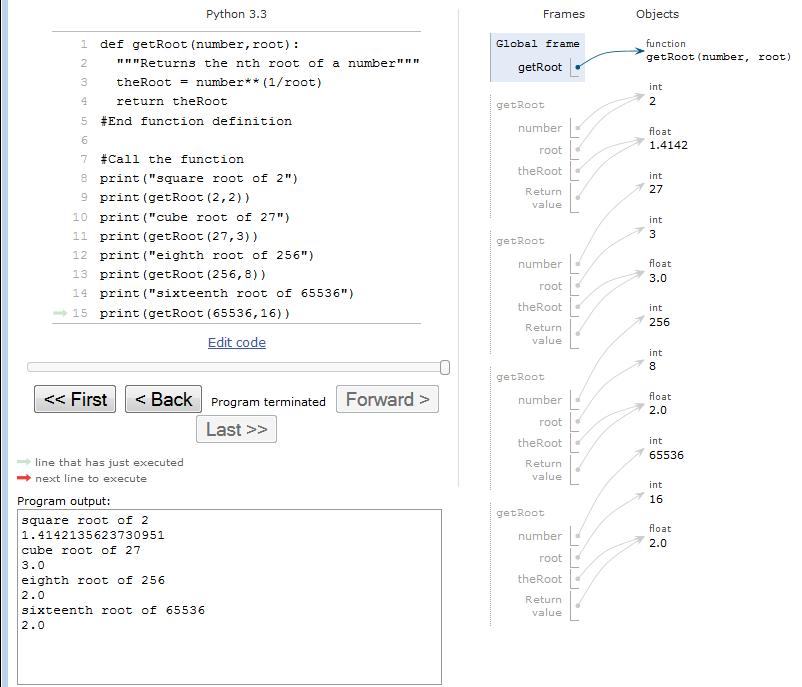
Task: Click the green arrow legend icon
Action: 24,462
